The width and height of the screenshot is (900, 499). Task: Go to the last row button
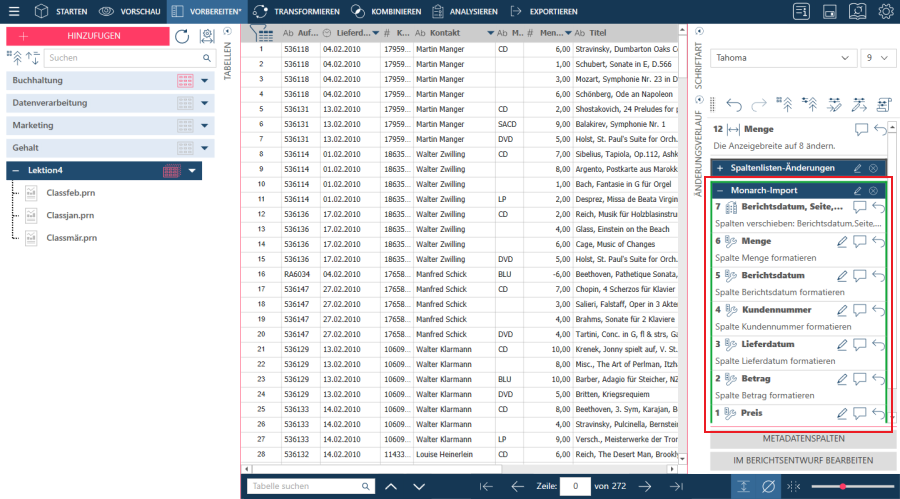676,486
